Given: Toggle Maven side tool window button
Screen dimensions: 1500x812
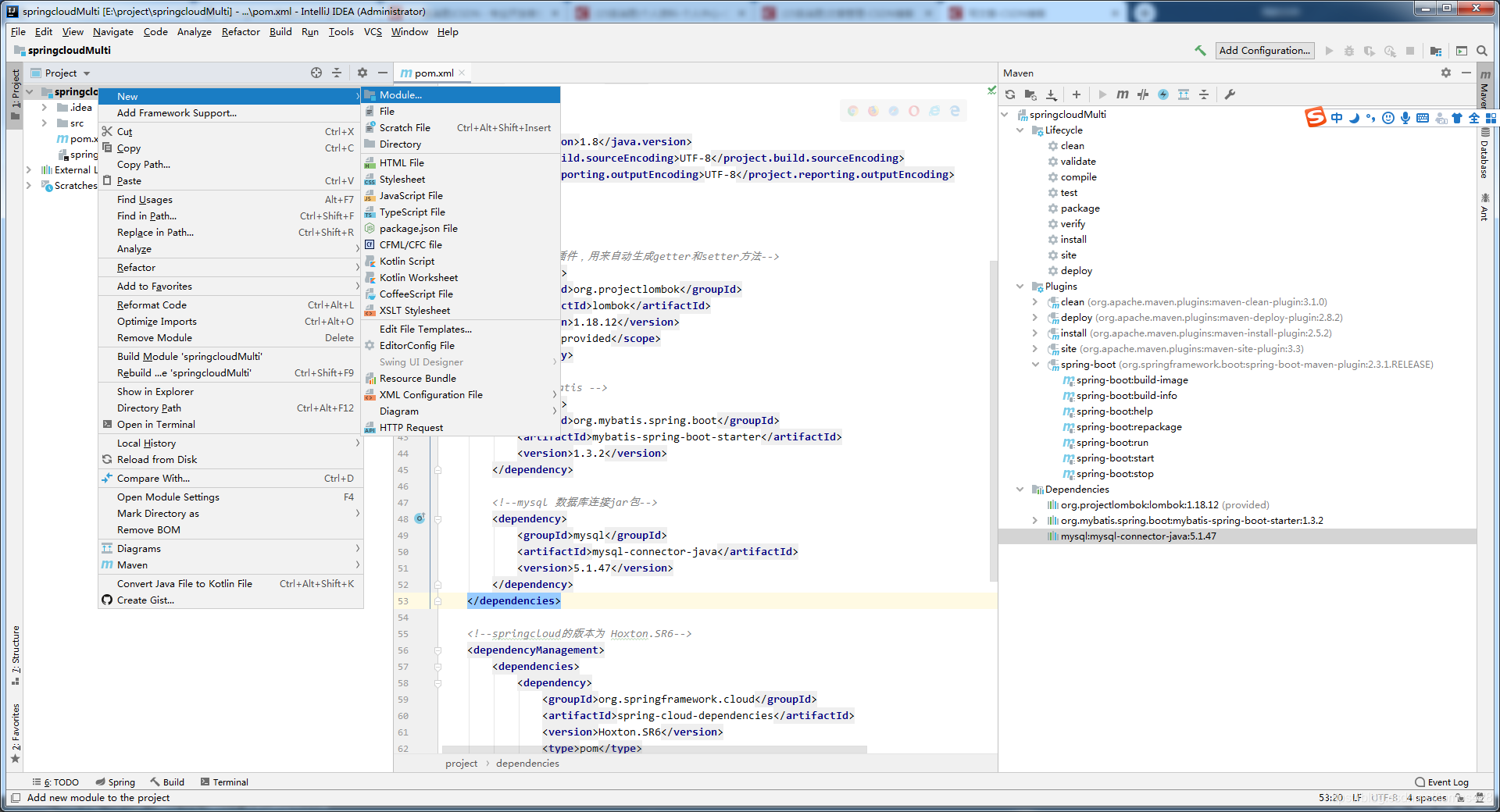Looking at the screenshot, I should click(1484, 88).
